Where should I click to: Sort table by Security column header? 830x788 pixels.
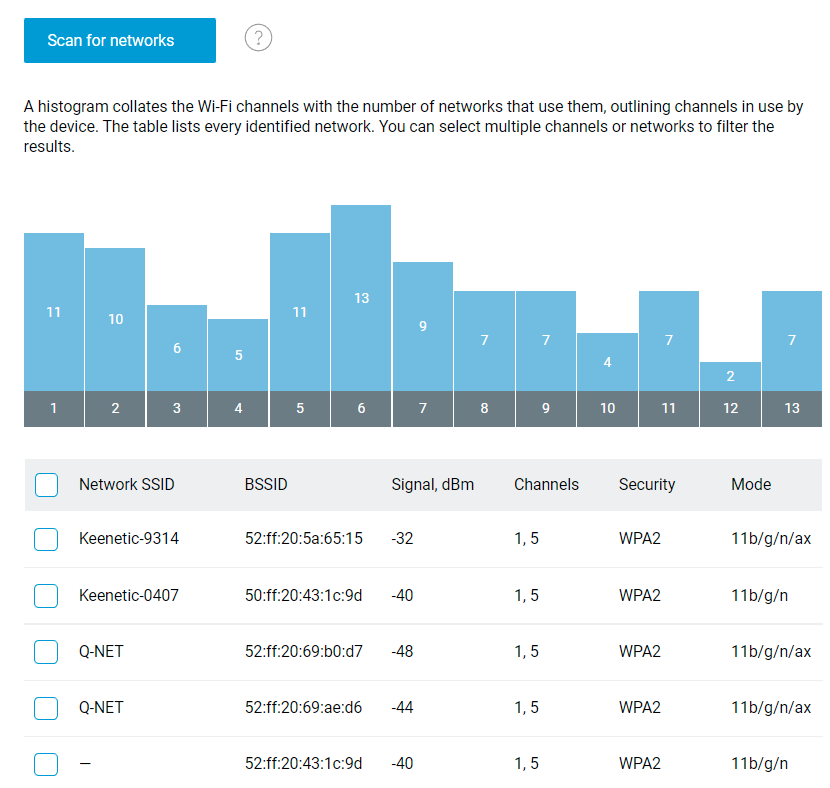point(646,485)
